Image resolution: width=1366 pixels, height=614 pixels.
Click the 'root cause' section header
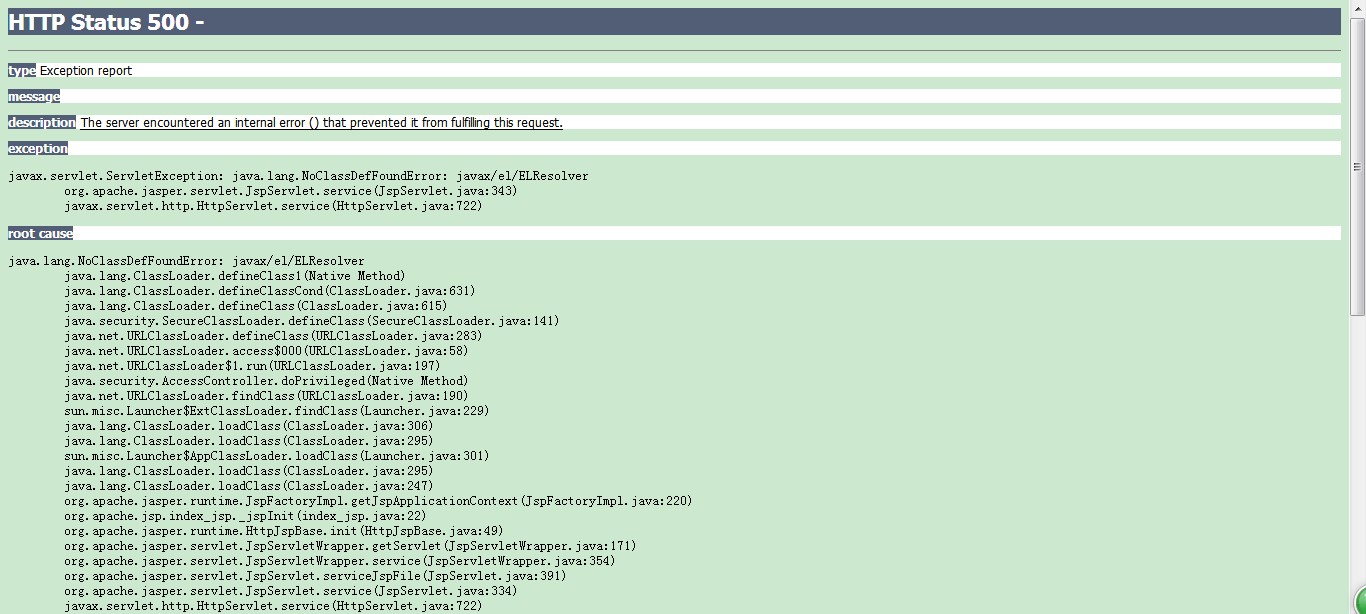coord(39,233)
